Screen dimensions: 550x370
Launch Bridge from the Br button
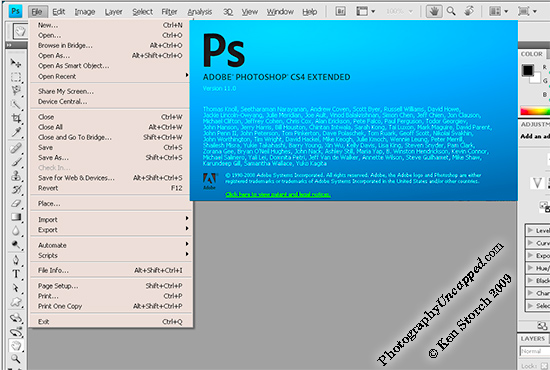point(340,12)
